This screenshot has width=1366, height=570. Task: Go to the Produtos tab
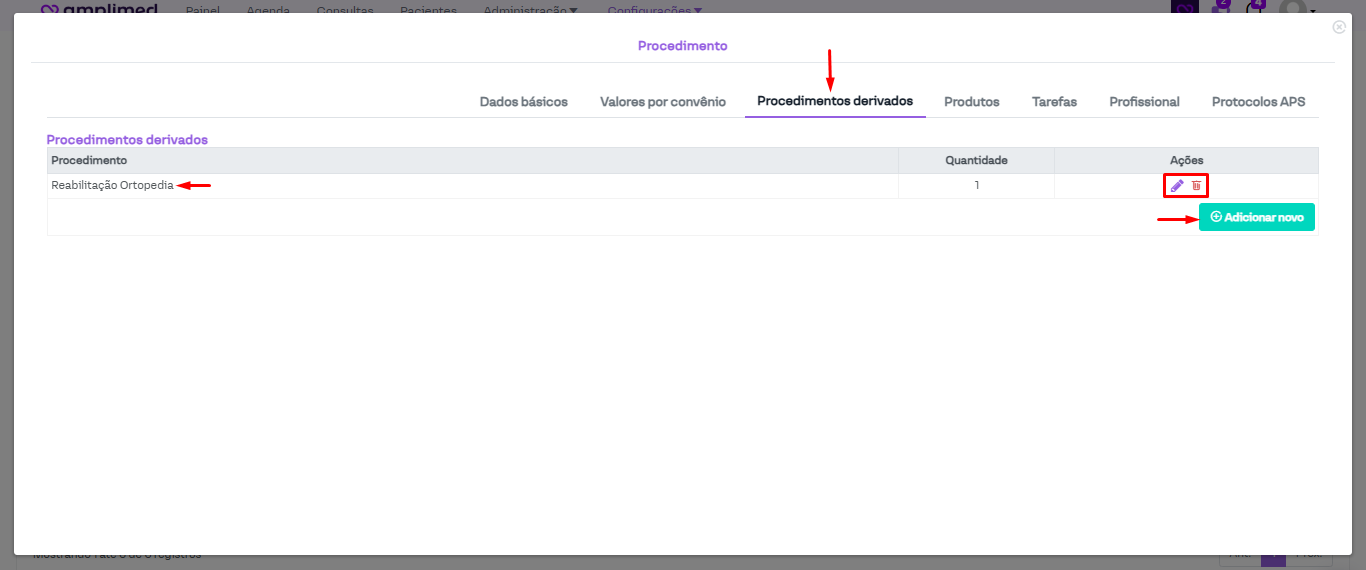click(971, 102)
